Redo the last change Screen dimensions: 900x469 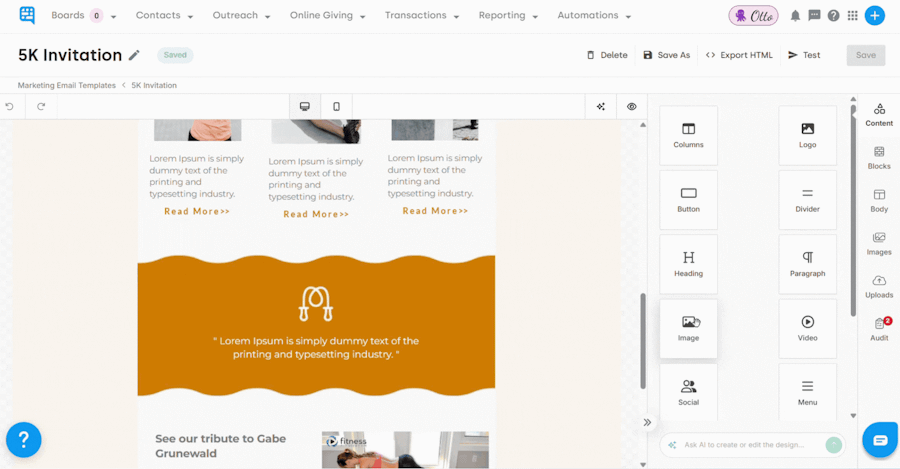pyautogui.click(x=41, y=106)
